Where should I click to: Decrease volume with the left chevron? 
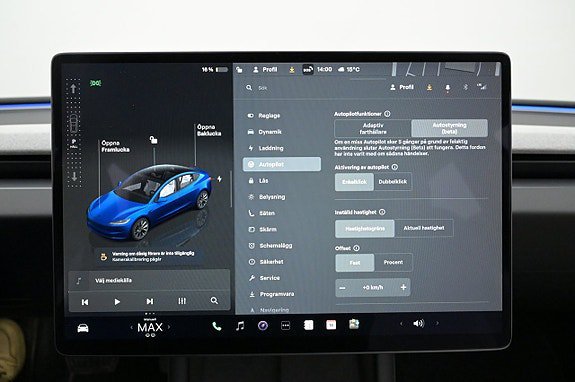point(401,323)
